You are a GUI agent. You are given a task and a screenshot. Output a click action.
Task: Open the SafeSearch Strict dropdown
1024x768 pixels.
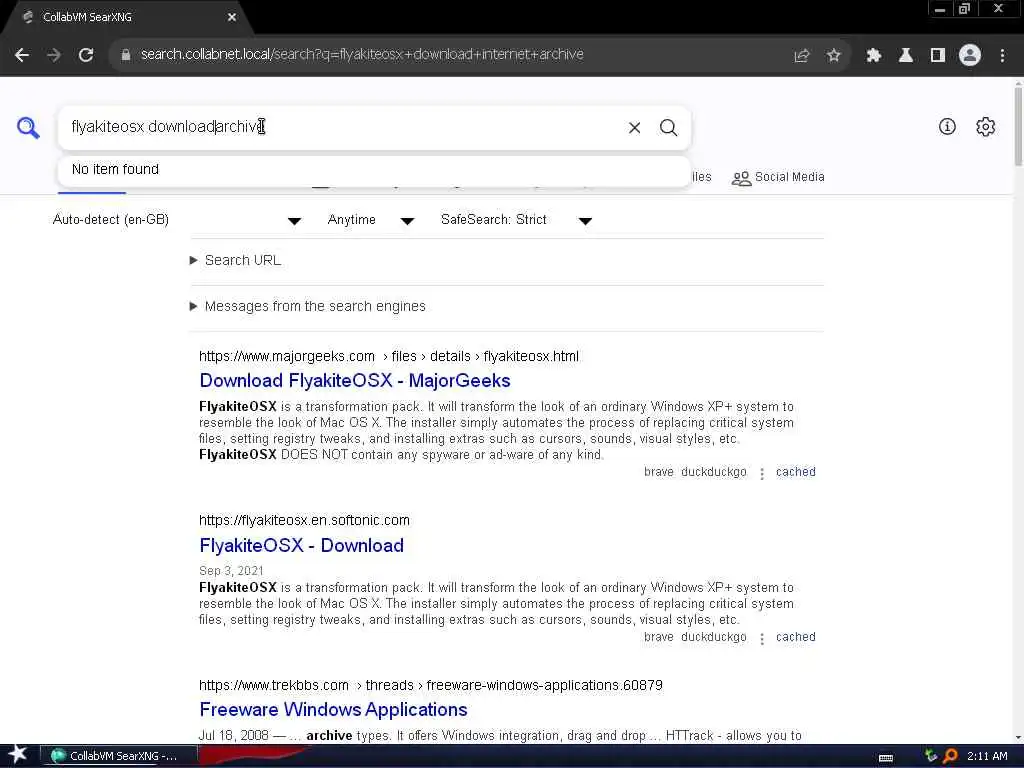coord(516,220)
